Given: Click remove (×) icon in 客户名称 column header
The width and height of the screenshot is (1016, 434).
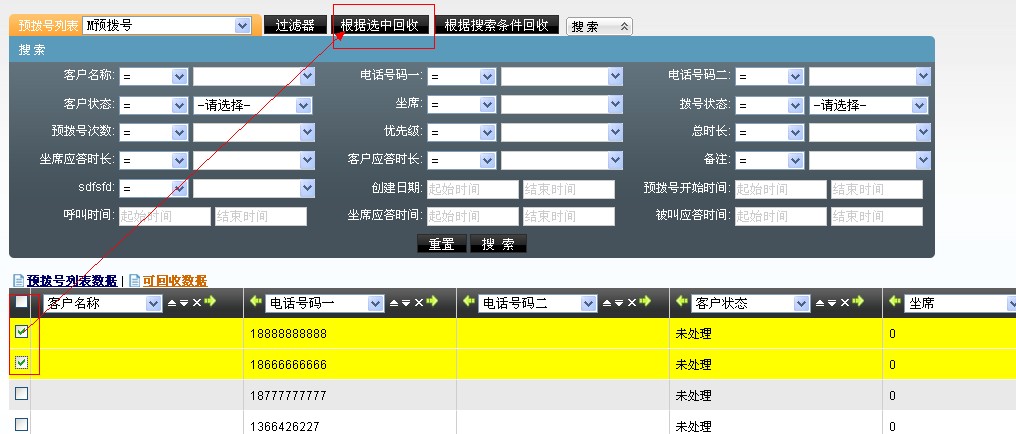Looking at the screenshot, I should (196, 303).
